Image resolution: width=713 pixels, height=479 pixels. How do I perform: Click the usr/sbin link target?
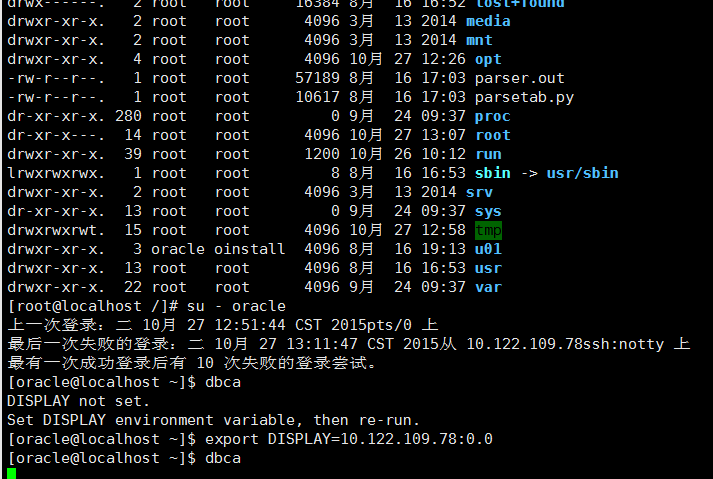click(x=582, y=173)
